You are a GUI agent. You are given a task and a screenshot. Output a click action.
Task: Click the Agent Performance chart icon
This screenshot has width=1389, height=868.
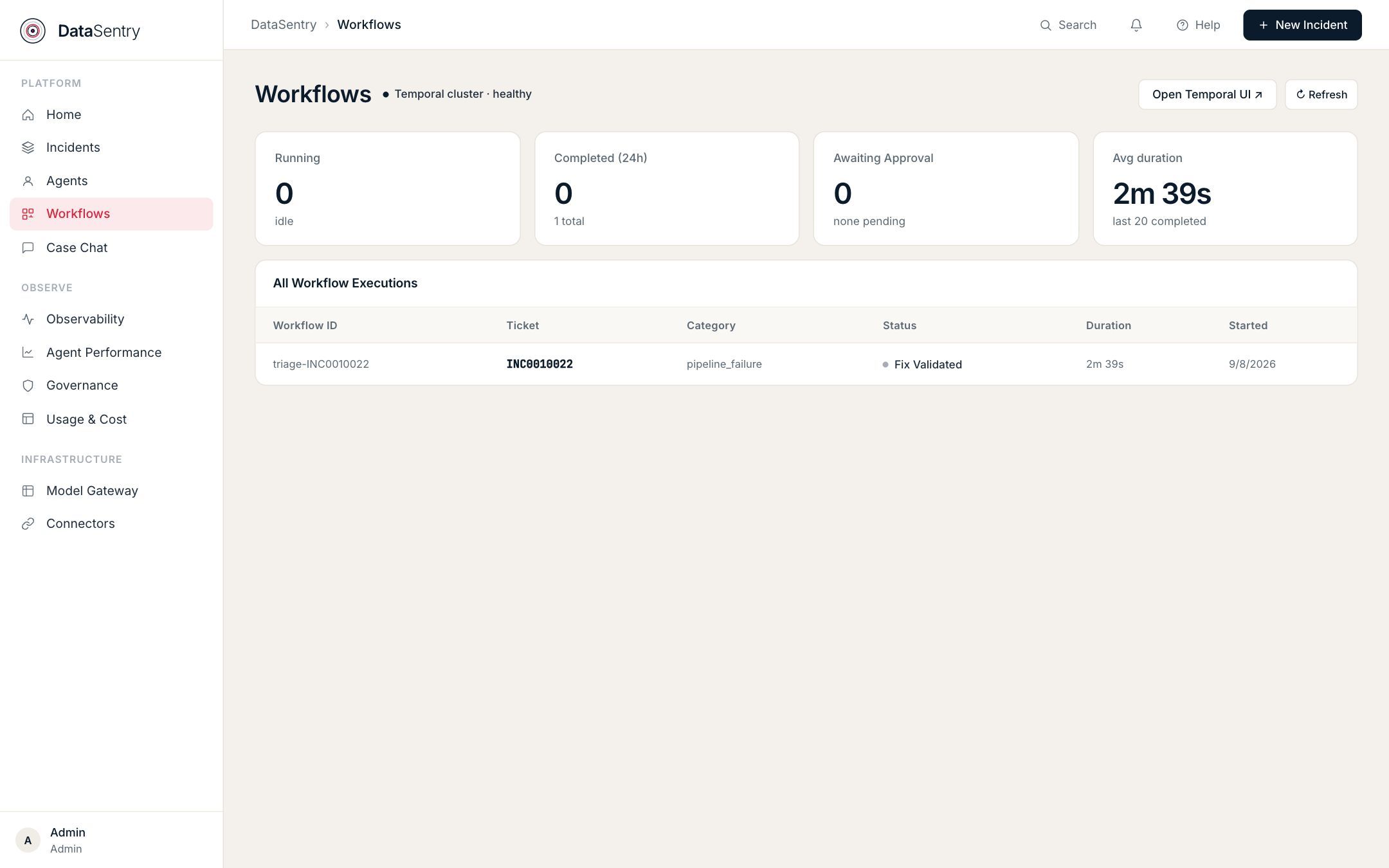[x=28, y=352]
